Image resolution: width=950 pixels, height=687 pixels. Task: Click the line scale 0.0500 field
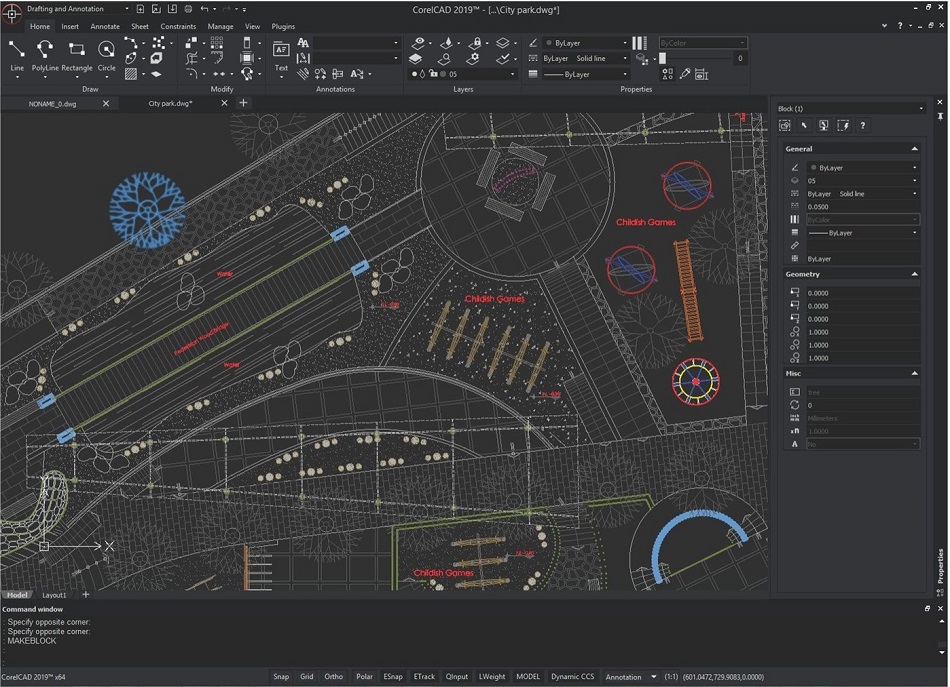click(863, 207)
